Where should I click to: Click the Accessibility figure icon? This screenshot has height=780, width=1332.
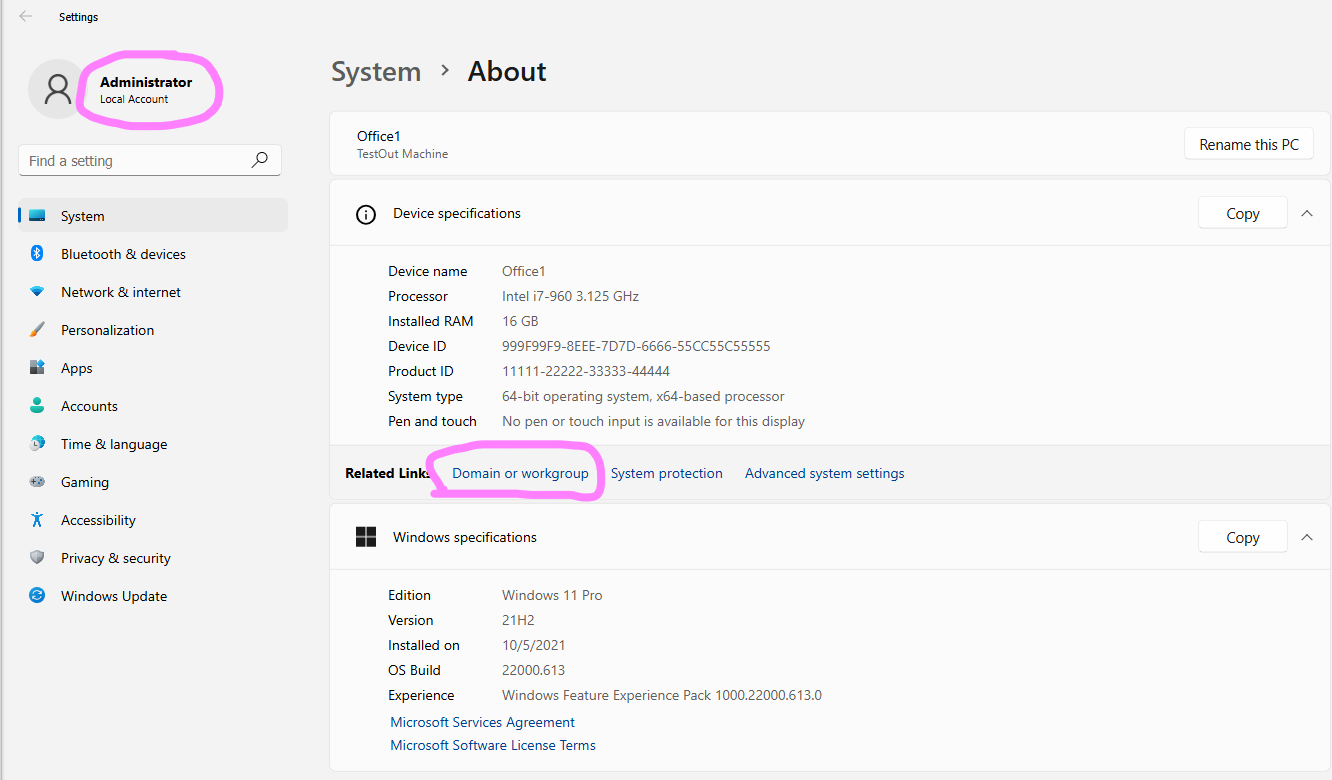coord(37,520)
